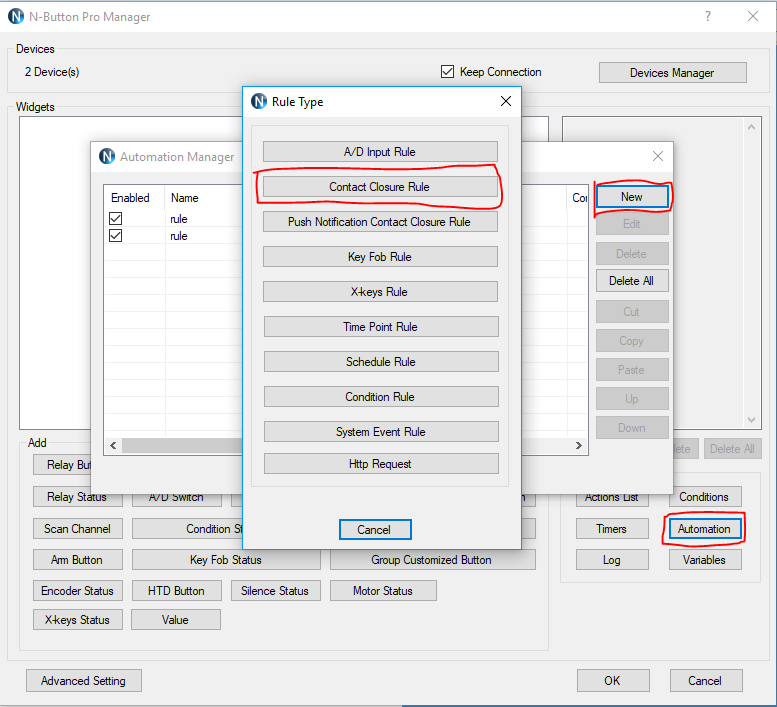Open Variables button
This screenshot has width=777, height=707.
tap(705, 560)
